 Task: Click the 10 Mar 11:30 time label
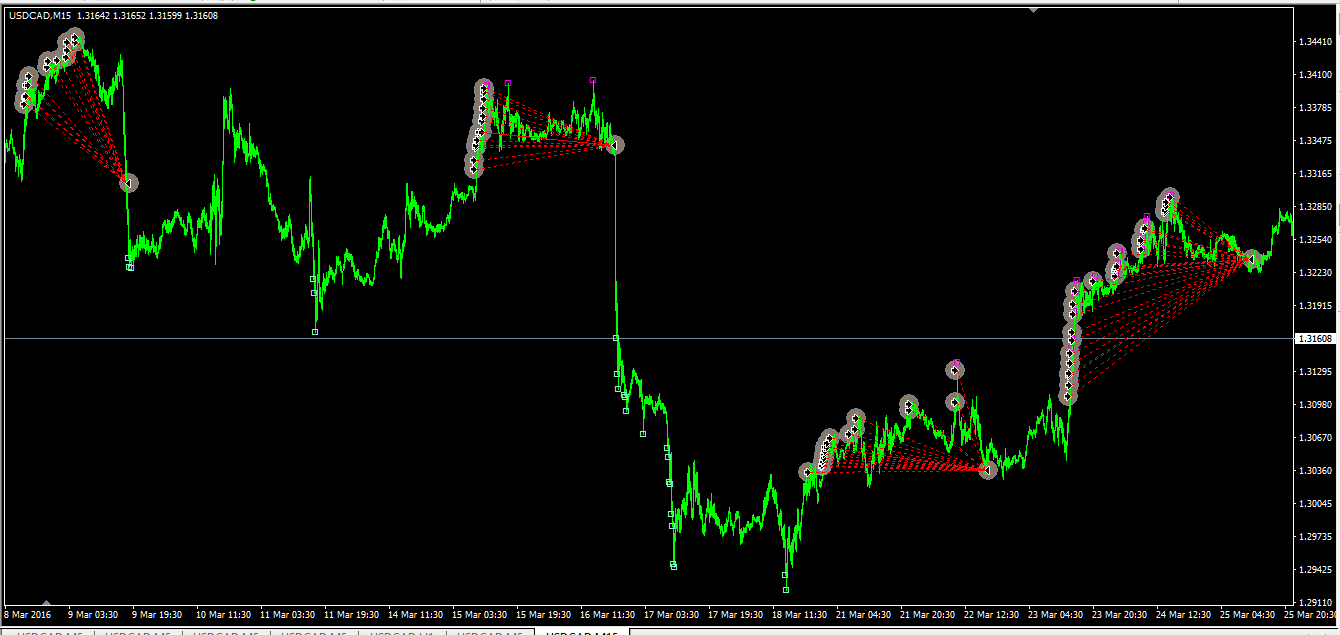pyautogui.click(x=224, y=615)
